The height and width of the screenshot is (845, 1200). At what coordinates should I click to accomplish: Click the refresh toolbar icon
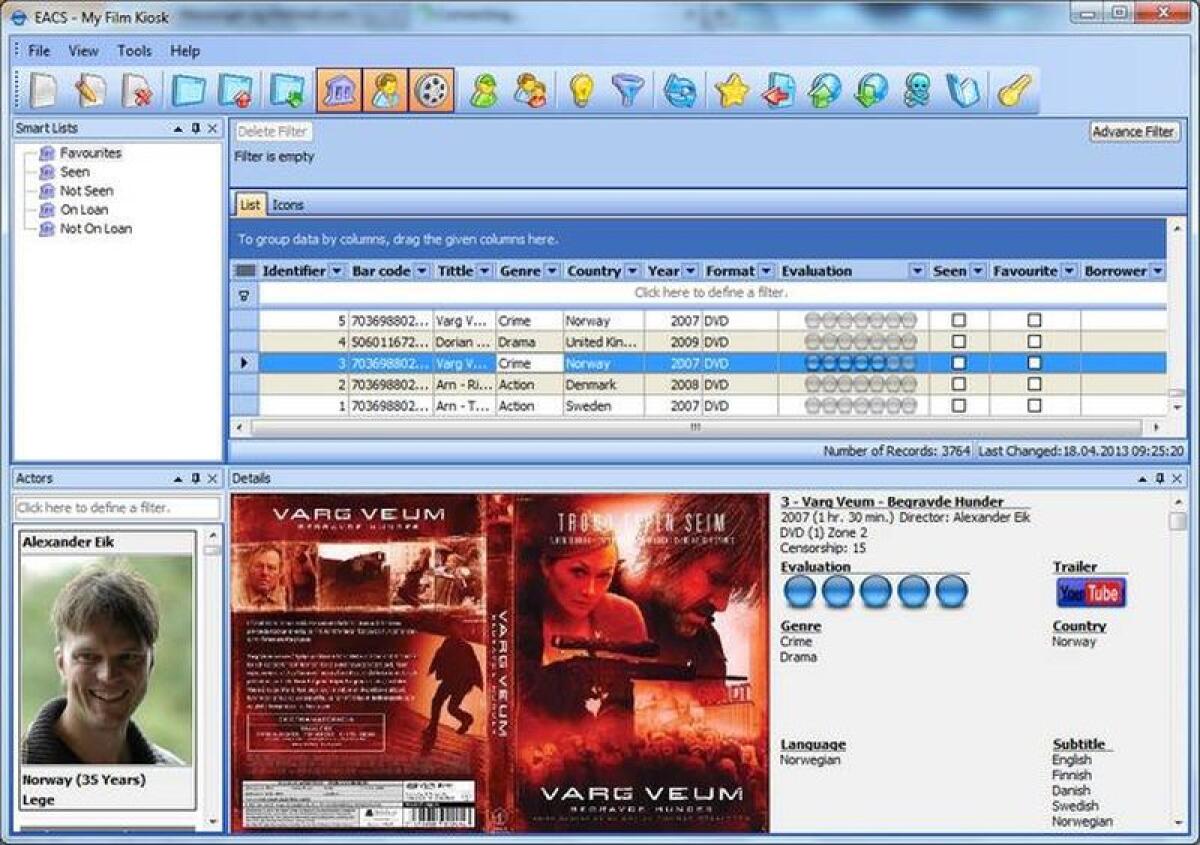pos(678,90)
